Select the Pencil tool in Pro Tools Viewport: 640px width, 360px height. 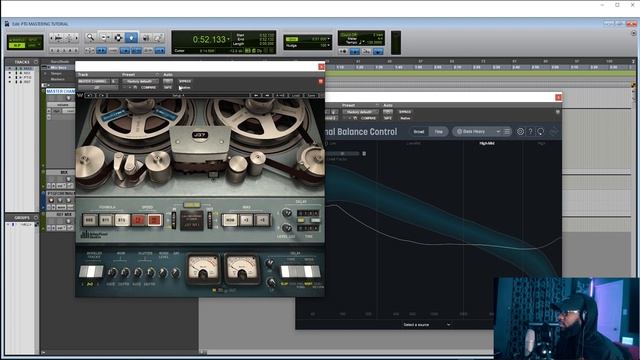click(x=158, y=38)
